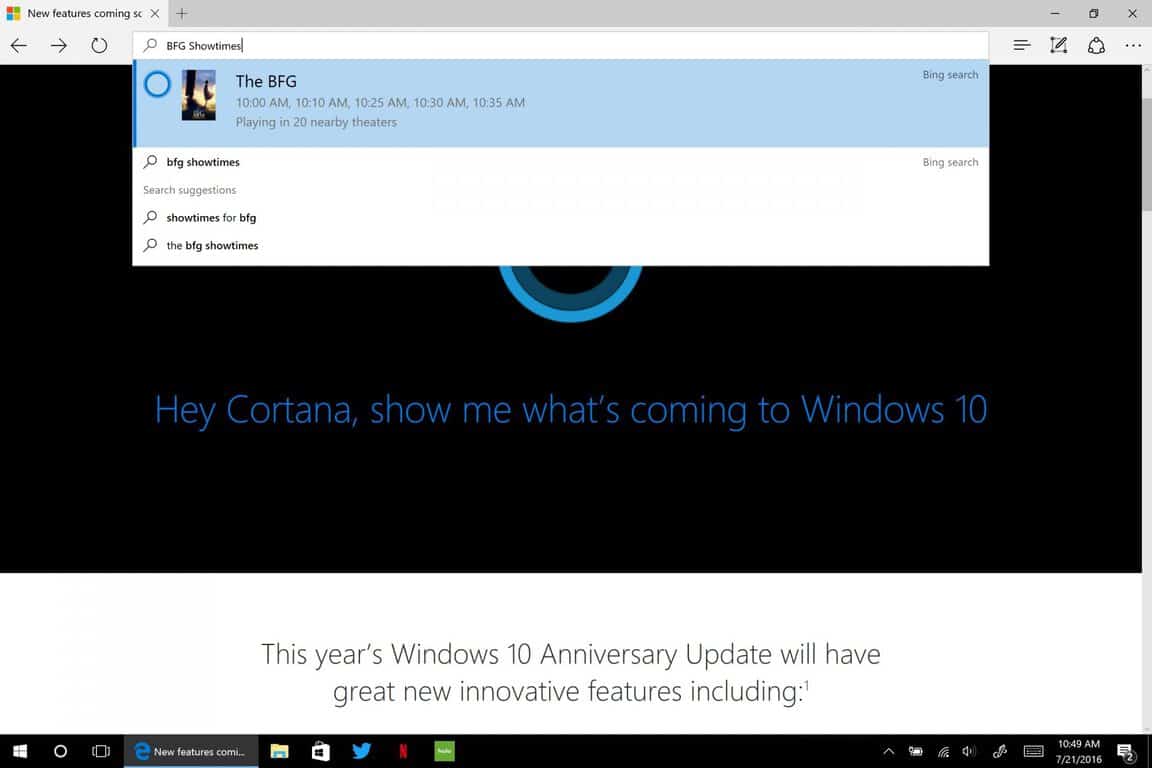Launch Netflix from the taskbar
This screenshot has height=768, width=1152.
(x=403, y=751)
